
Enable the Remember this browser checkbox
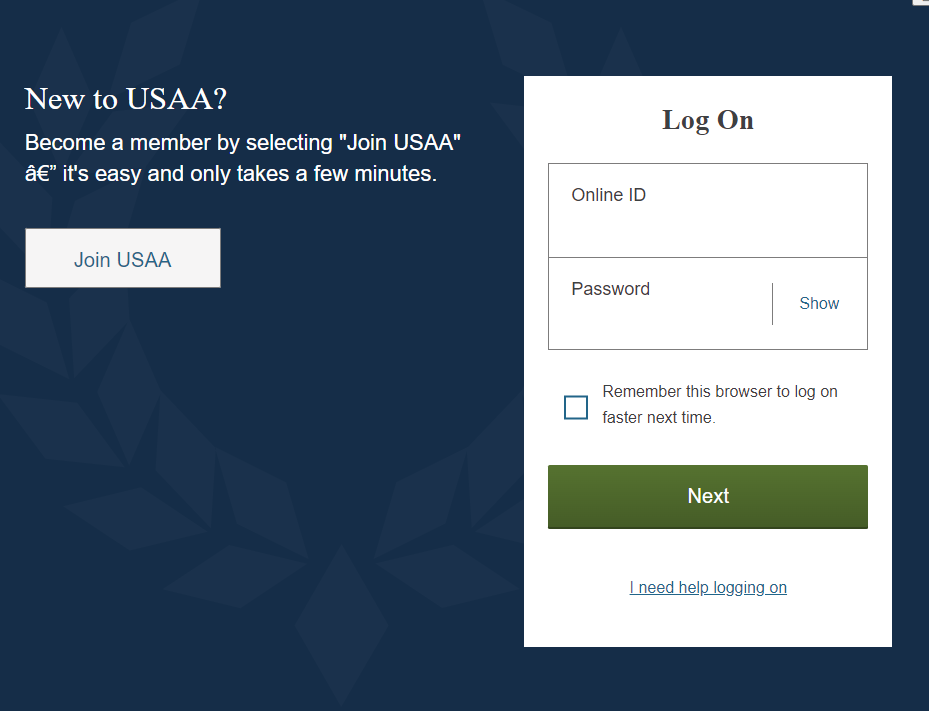[576, 407]
